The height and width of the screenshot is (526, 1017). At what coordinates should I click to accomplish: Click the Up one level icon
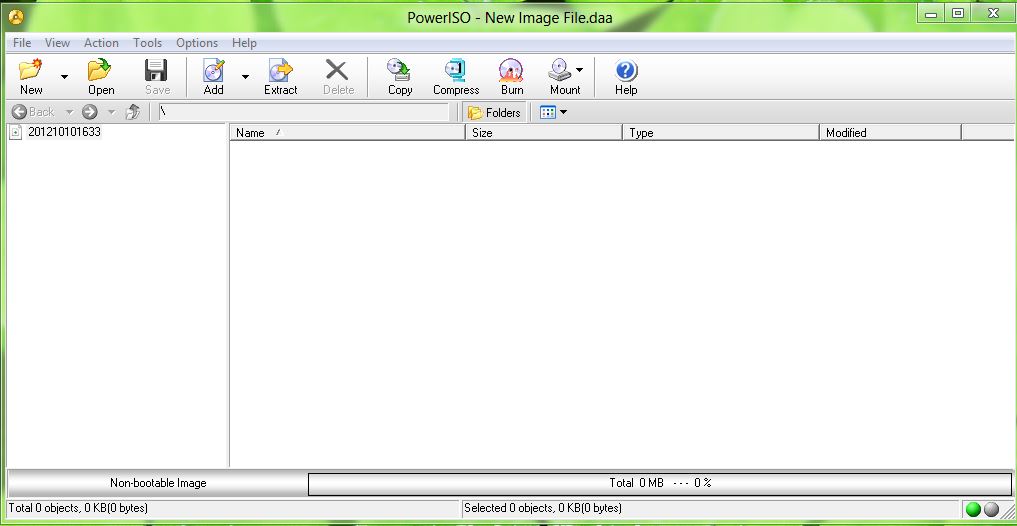133,112
